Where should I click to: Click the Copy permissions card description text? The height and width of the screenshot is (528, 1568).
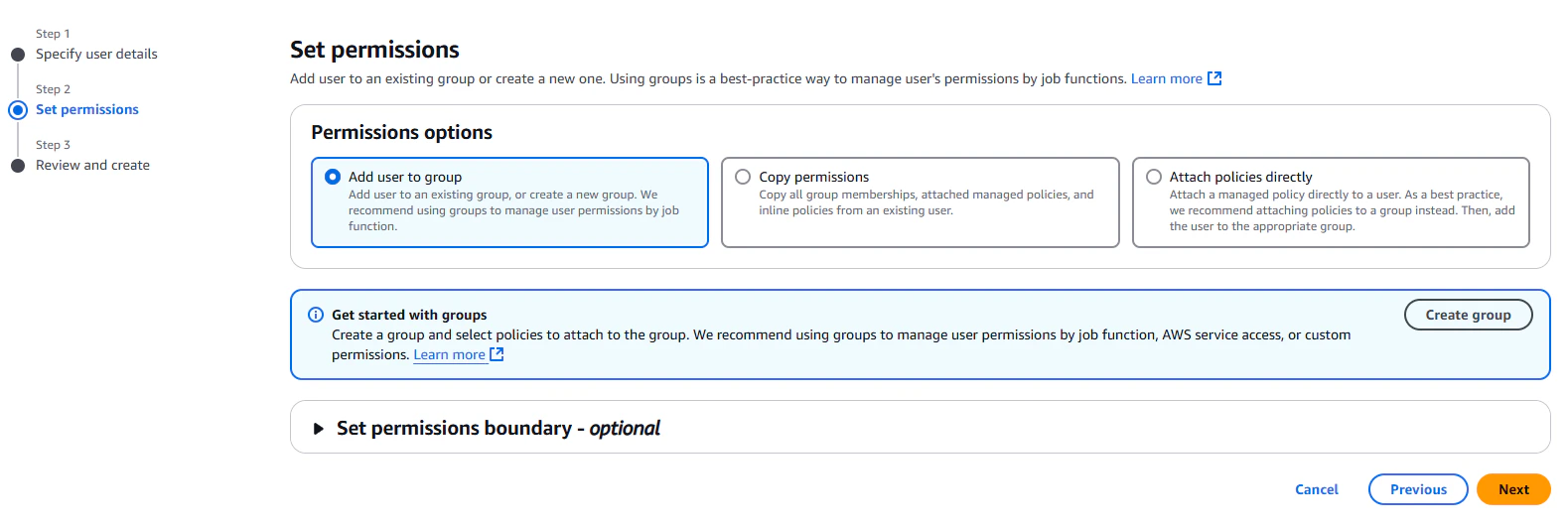(x=927, y=202)
